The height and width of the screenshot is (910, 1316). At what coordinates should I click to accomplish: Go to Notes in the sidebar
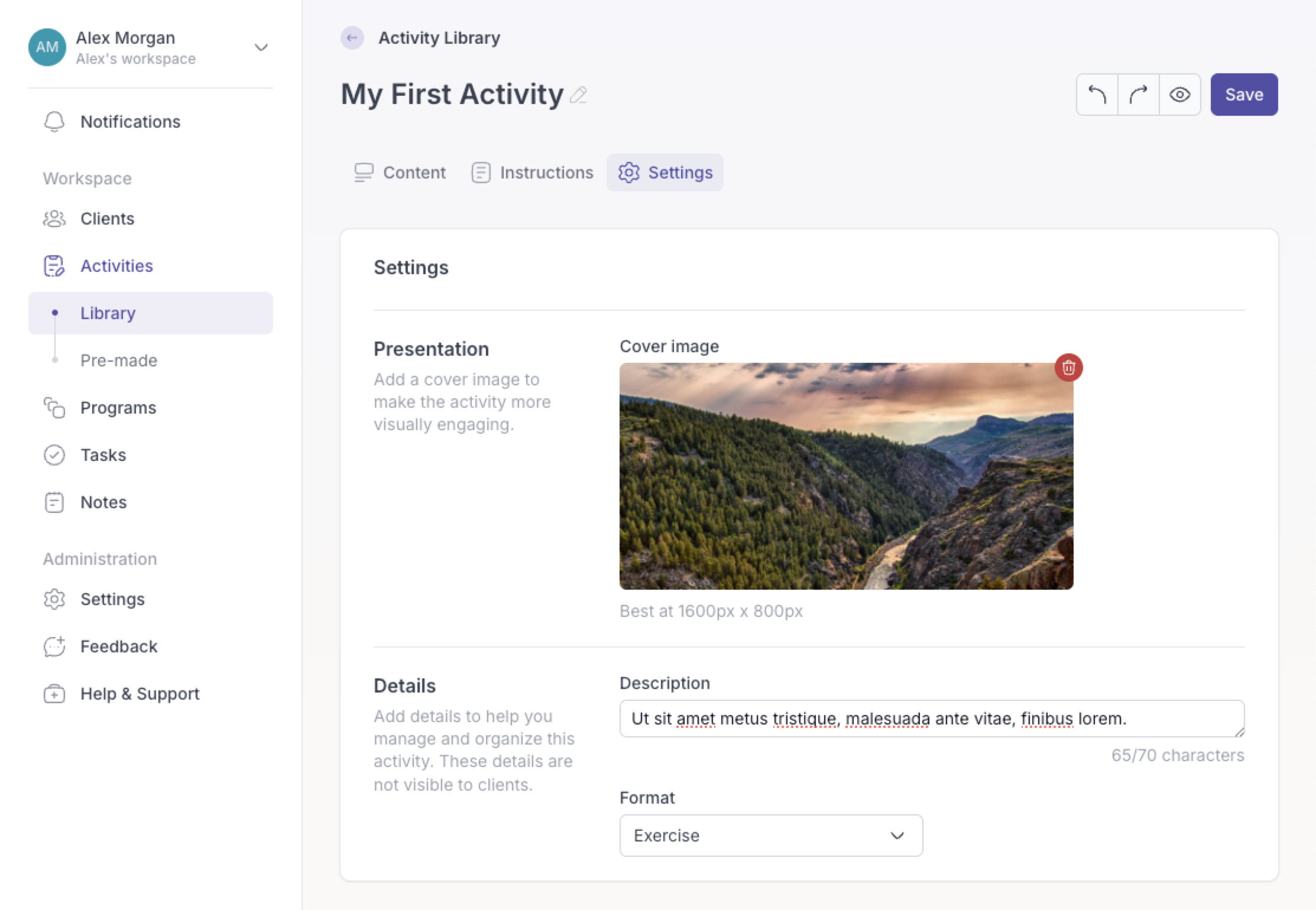(x=150, y=502)
